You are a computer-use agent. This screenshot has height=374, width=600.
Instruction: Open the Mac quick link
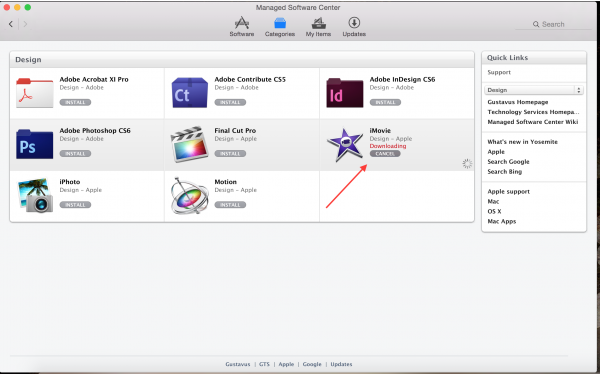click(493, 202)
